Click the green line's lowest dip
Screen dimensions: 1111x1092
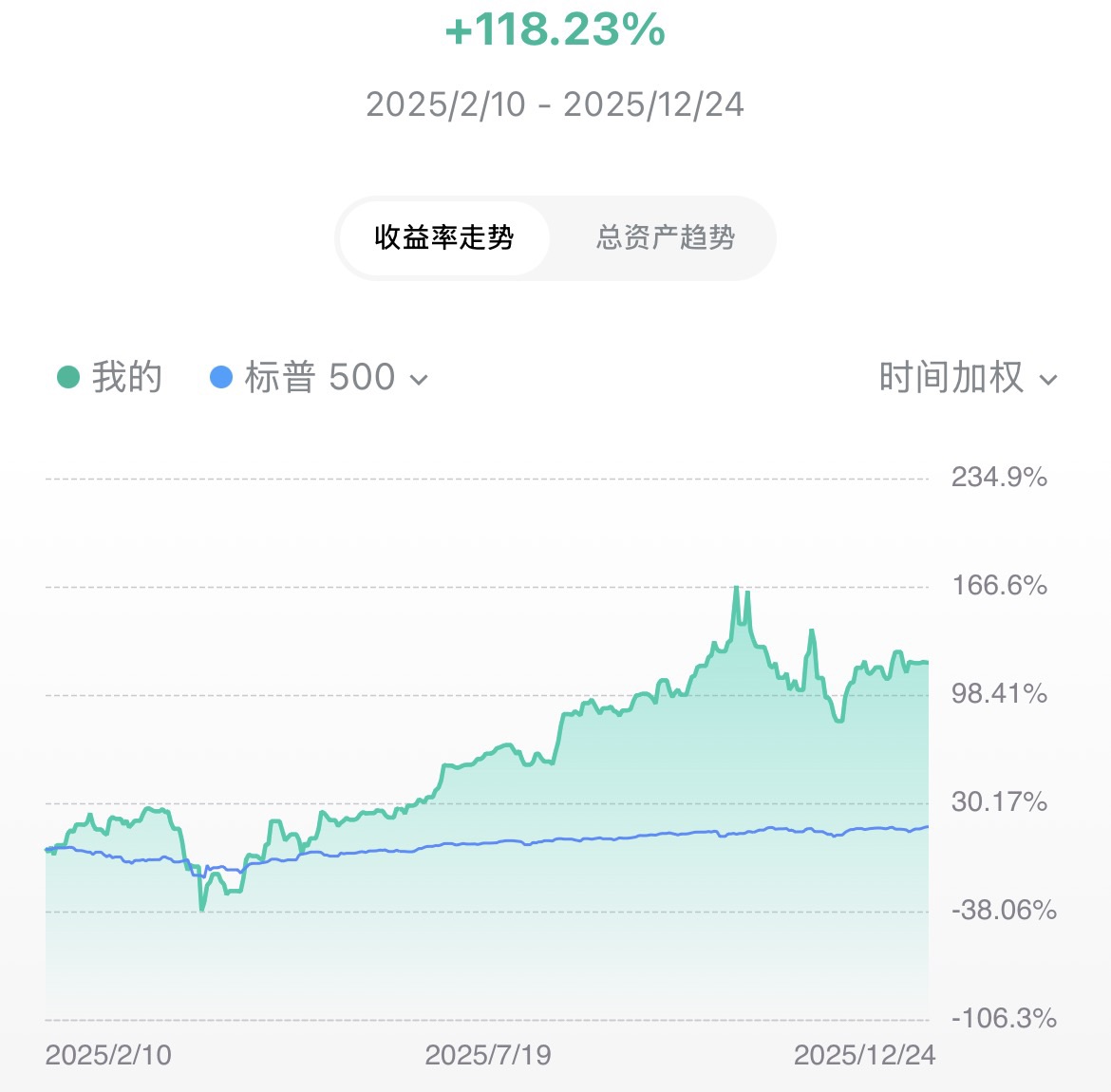[x=202, y=909]
